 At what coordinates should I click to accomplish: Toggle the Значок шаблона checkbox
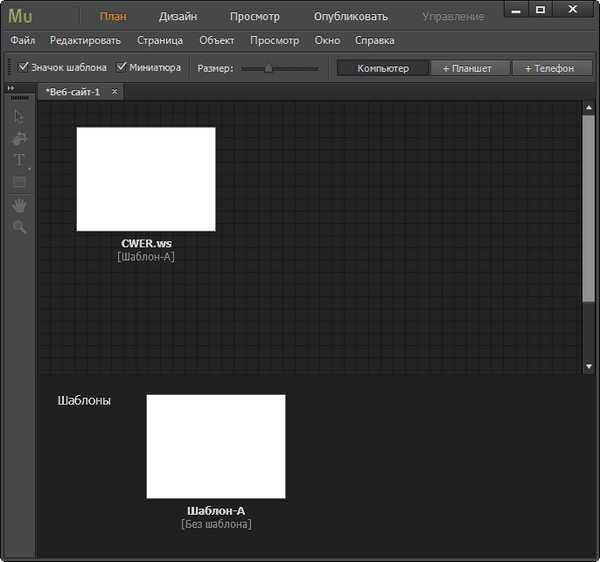(24, 68)
